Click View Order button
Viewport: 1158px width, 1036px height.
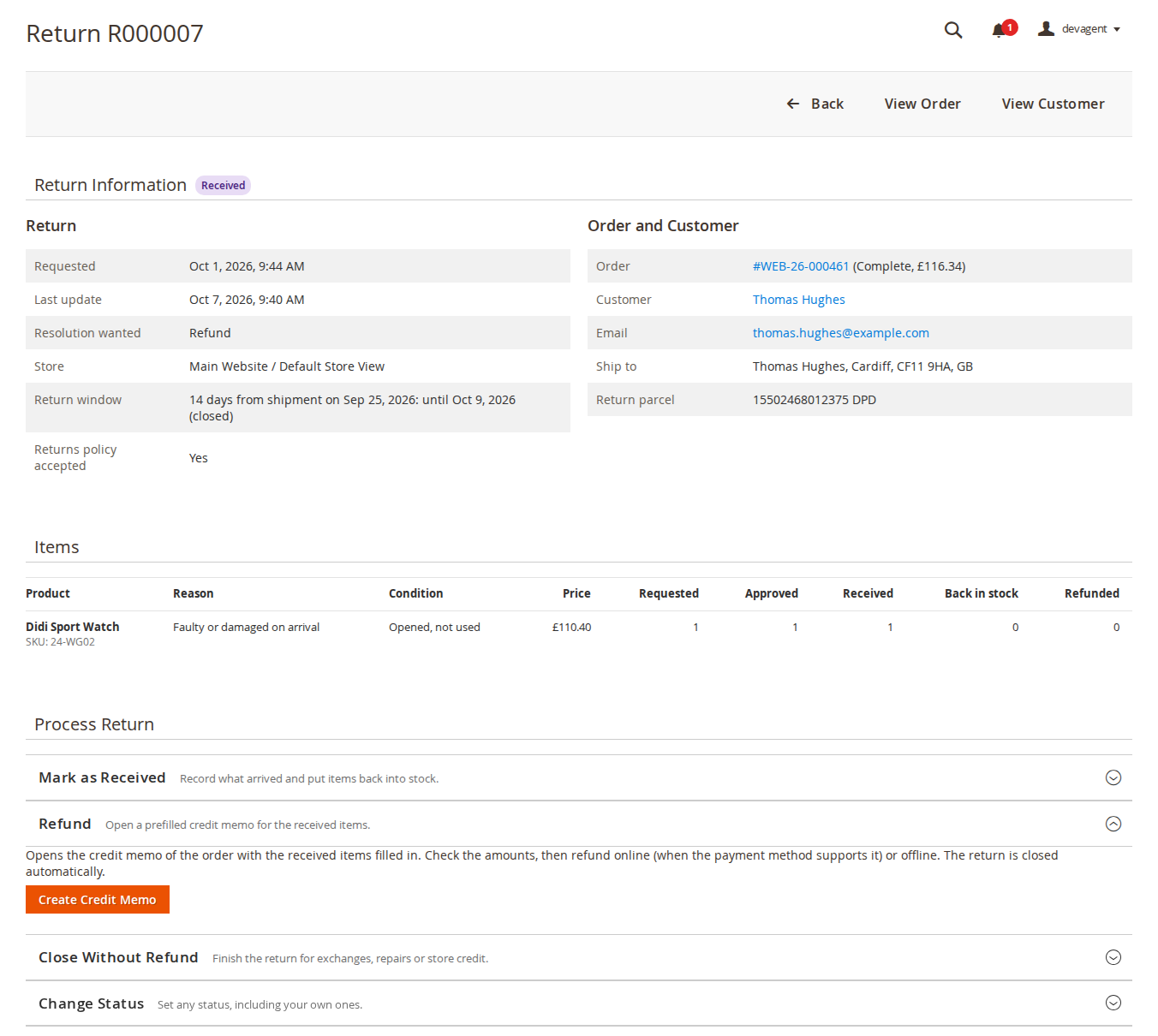[922, 104]
